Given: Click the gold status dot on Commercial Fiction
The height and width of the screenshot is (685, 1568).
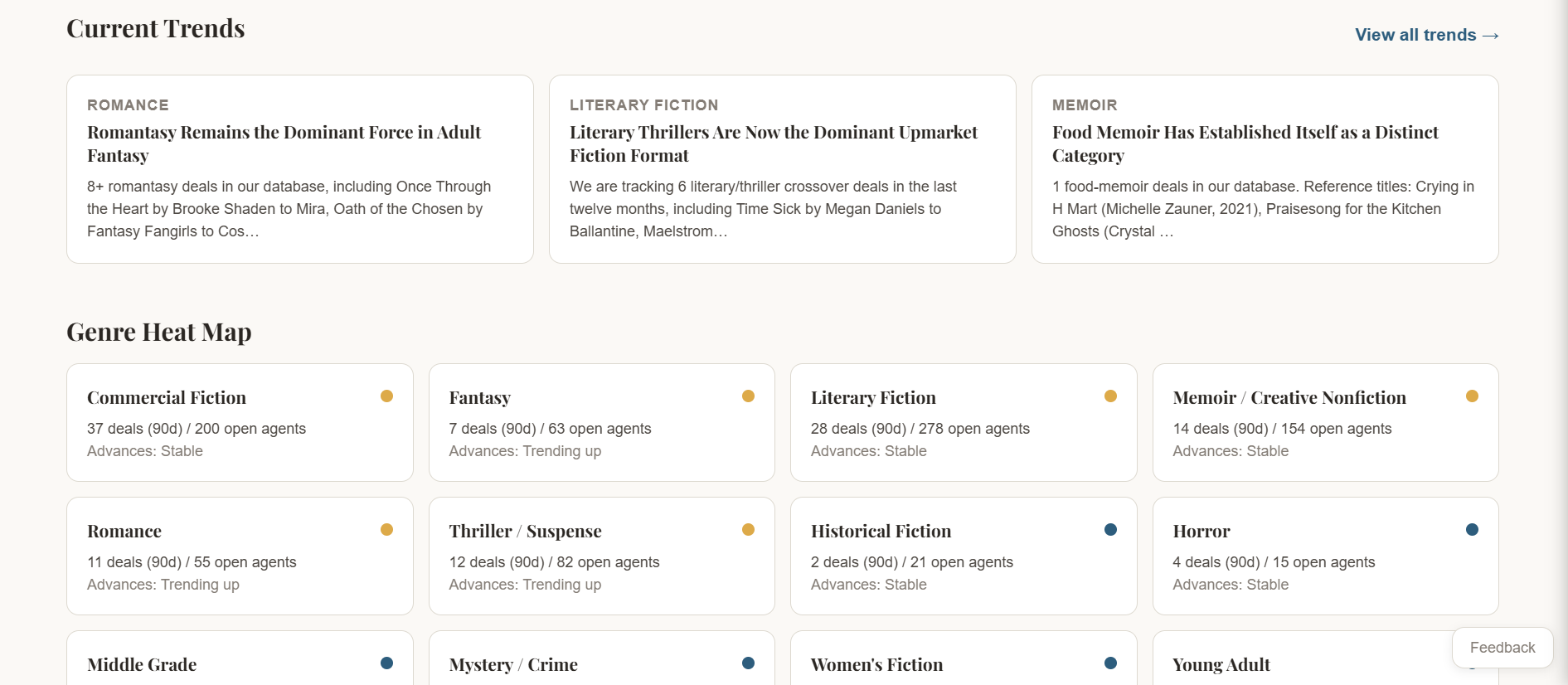Looking at the screenshot, I should click(386, 396).
